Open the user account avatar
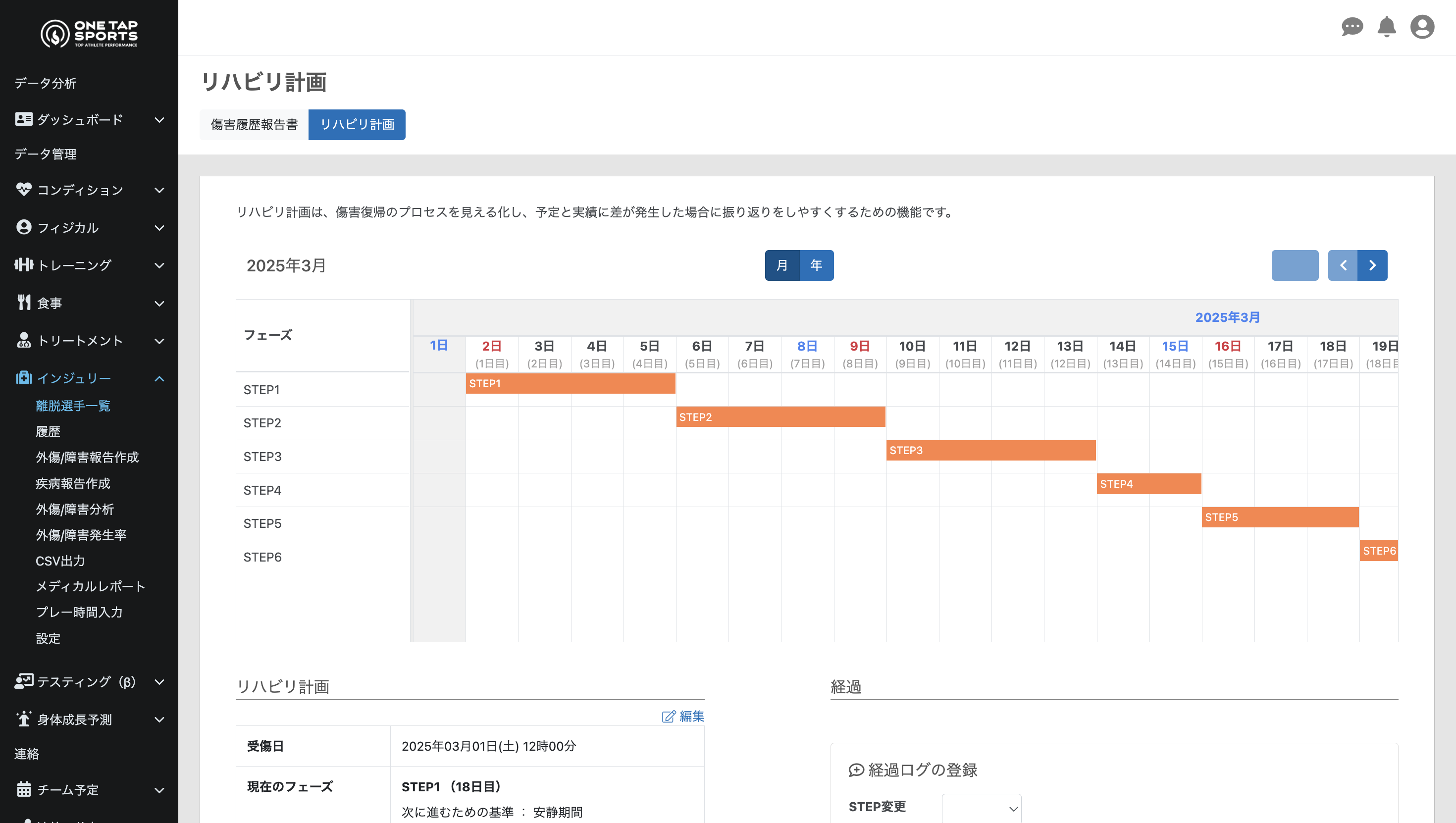 tap(1422, 27)
